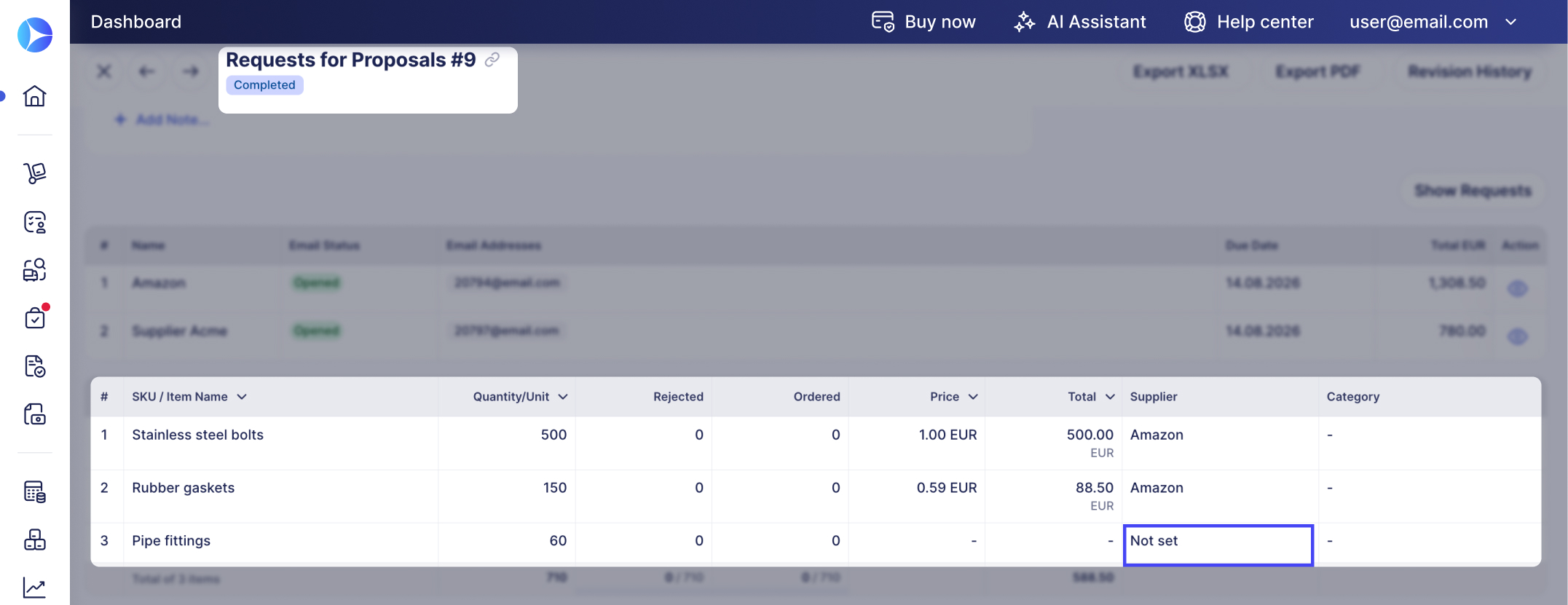The width and height of the screenshot is (1568, 605).
Task: Open the Home icon in sidebar
Action: (34, 96)
